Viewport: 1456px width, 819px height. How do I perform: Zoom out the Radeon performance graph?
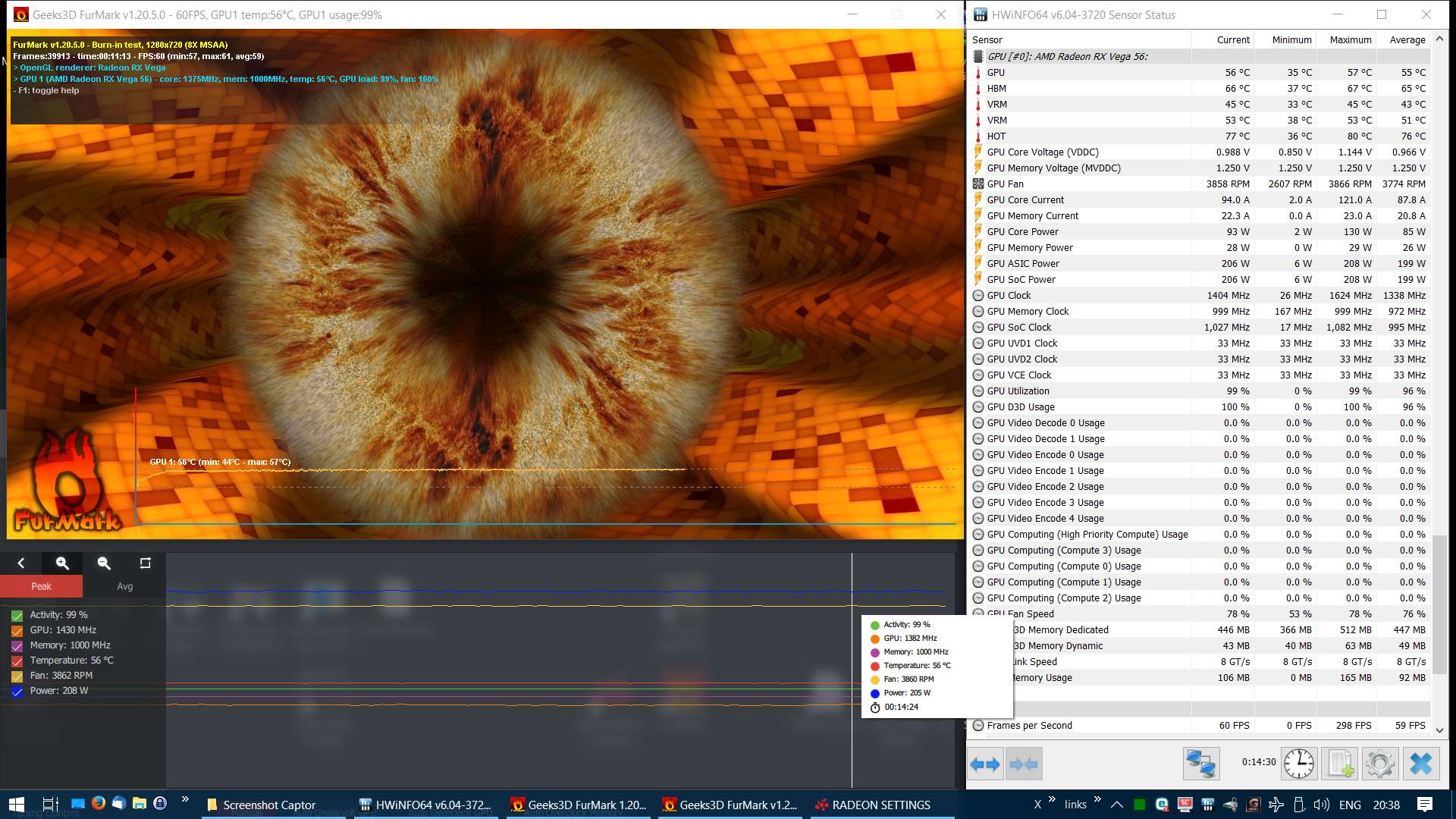(x=104, y=563)
